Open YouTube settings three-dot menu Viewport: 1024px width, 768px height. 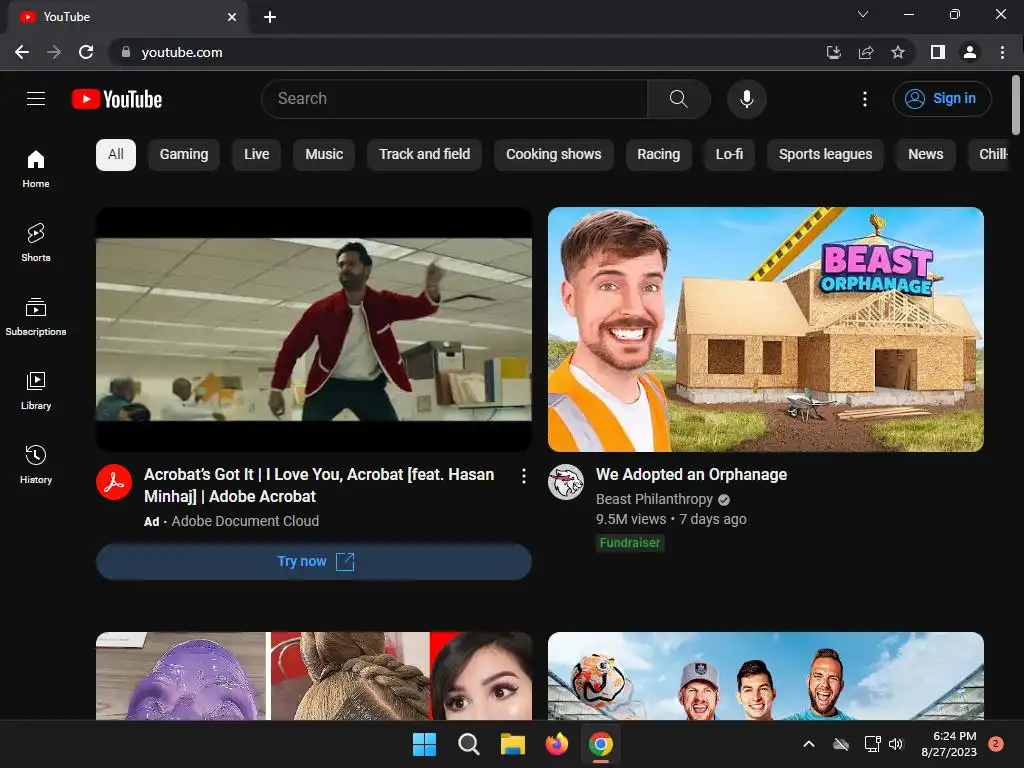click(x=865, y=99)
